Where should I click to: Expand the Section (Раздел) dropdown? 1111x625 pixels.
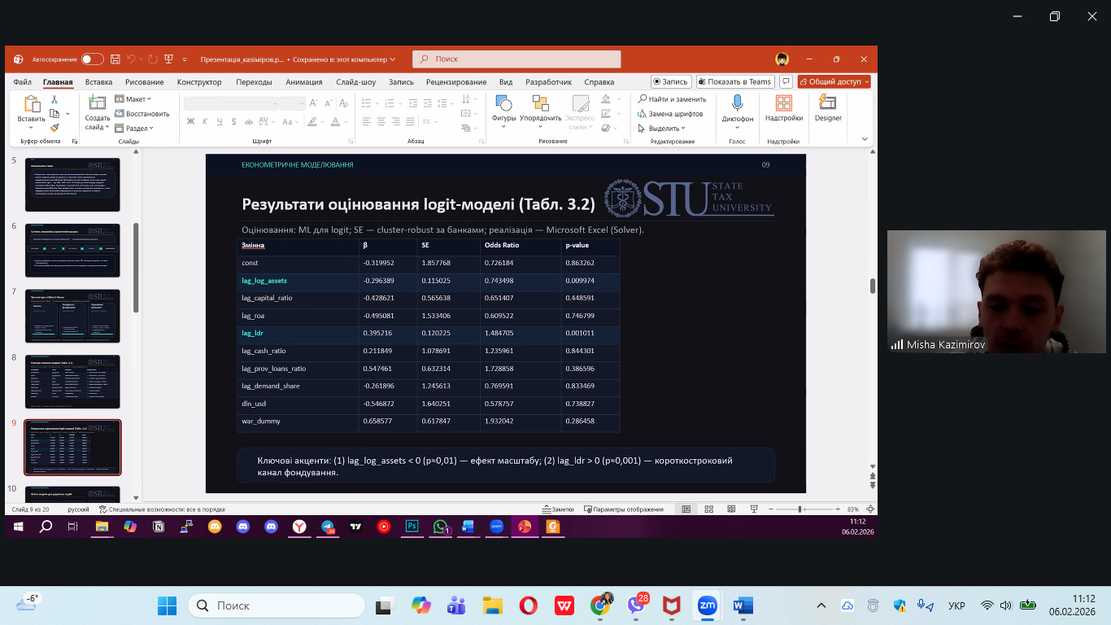click(138, 128)
